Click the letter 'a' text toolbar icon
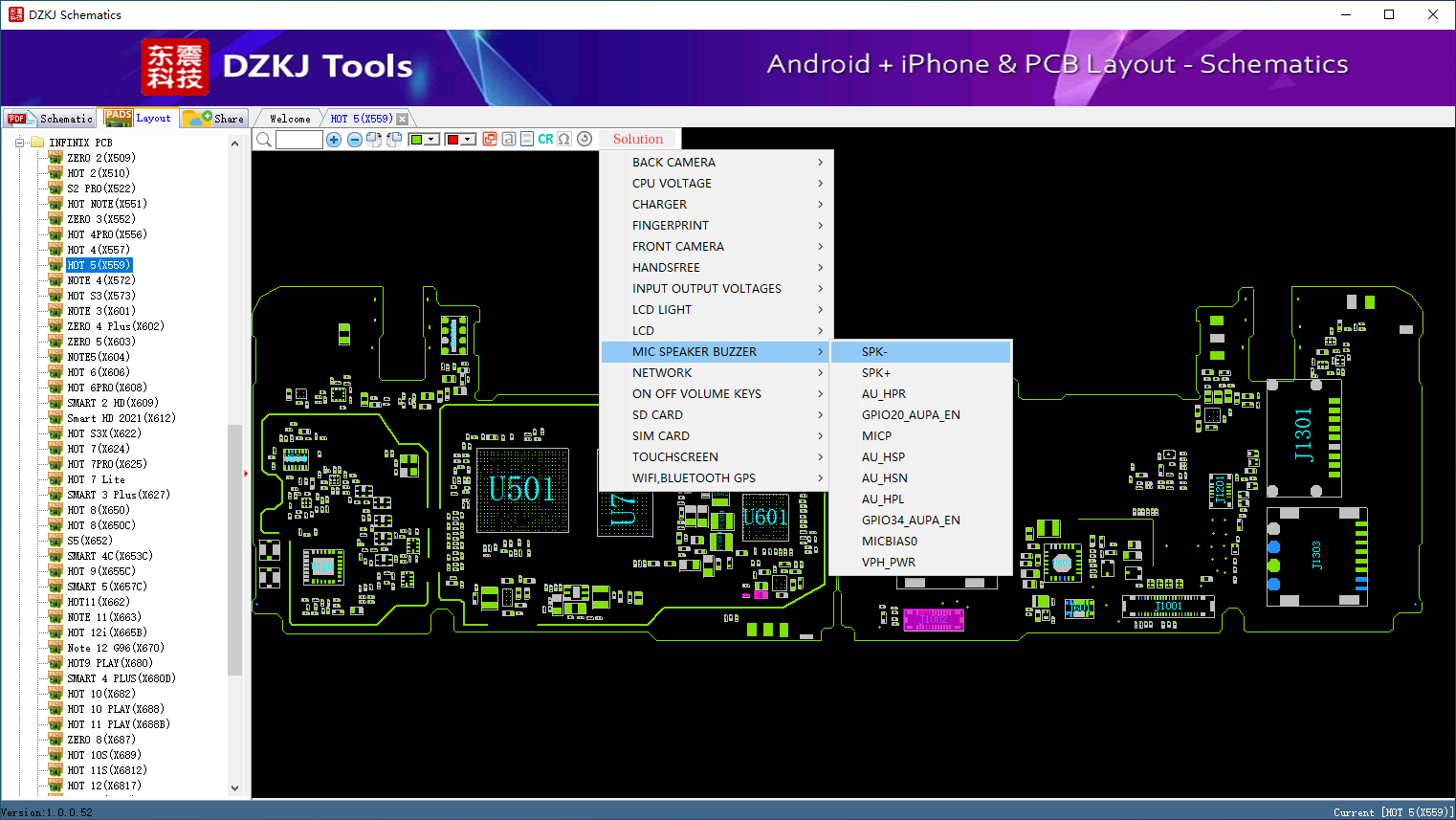Viewport: 1456px width, 820px height. coord(509,139)
